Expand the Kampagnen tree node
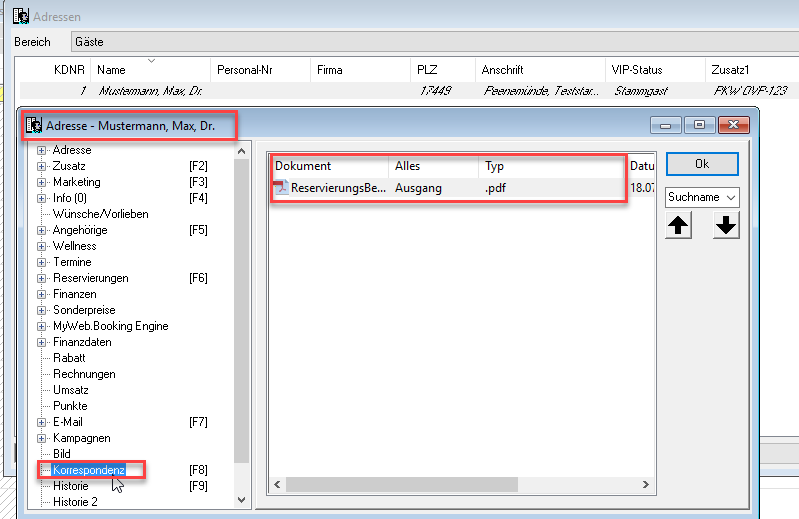 (41, 438)
